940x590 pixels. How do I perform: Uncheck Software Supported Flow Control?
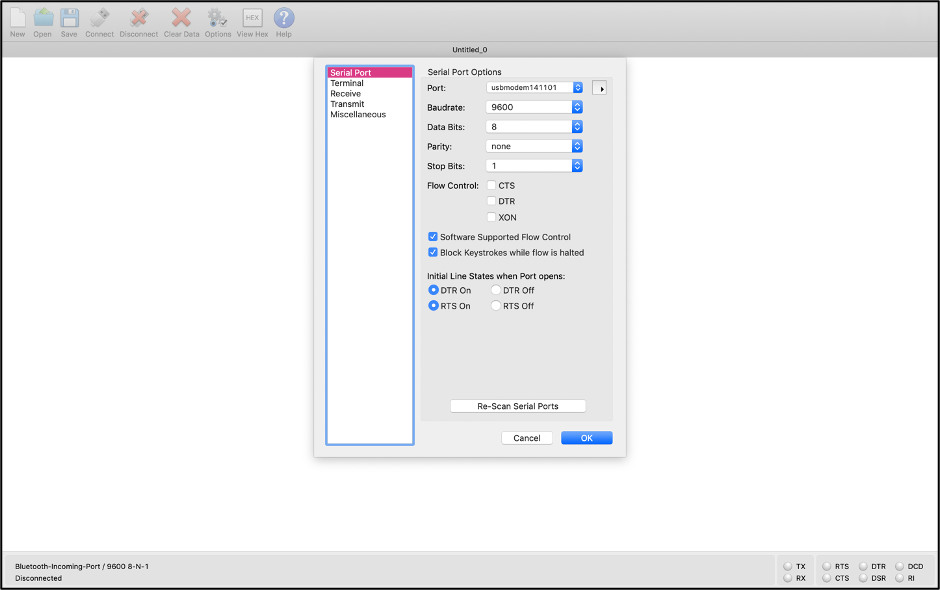[x=433, y=237]
